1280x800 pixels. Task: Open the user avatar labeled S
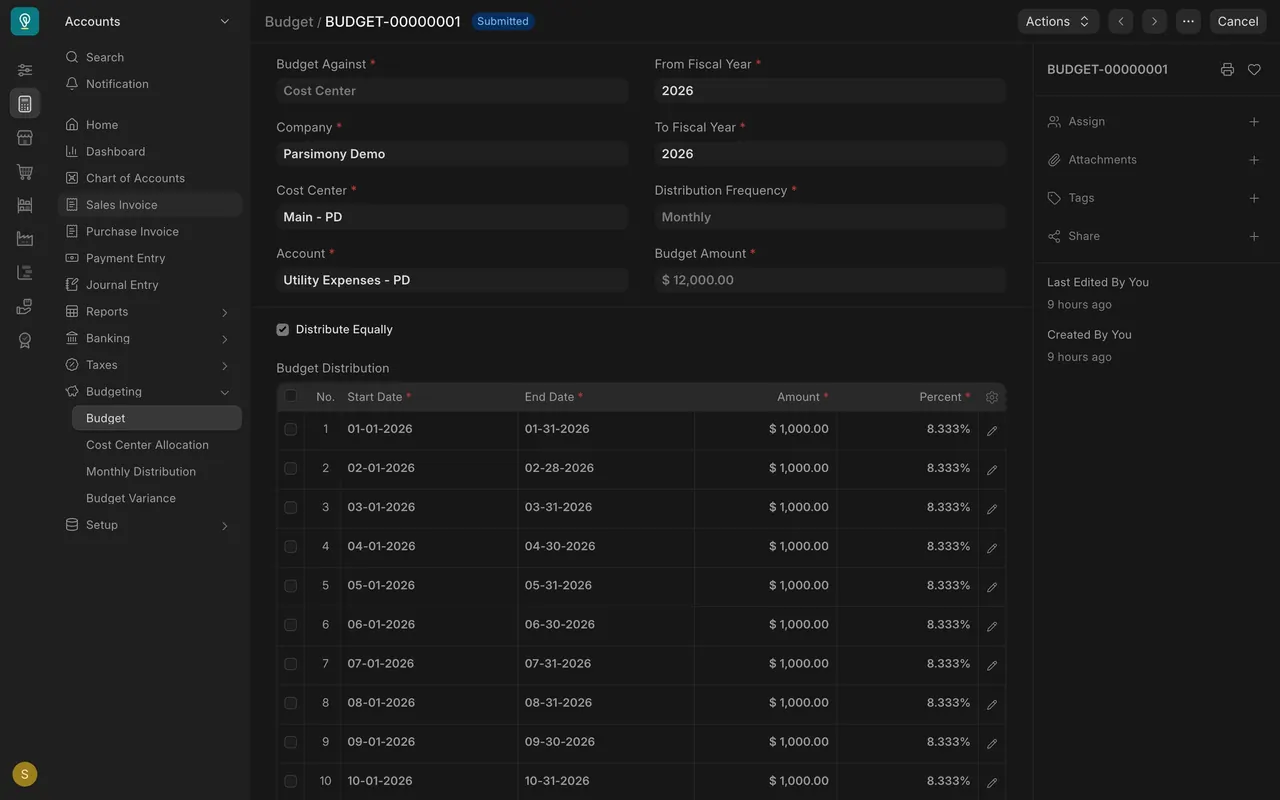[25, 774]
